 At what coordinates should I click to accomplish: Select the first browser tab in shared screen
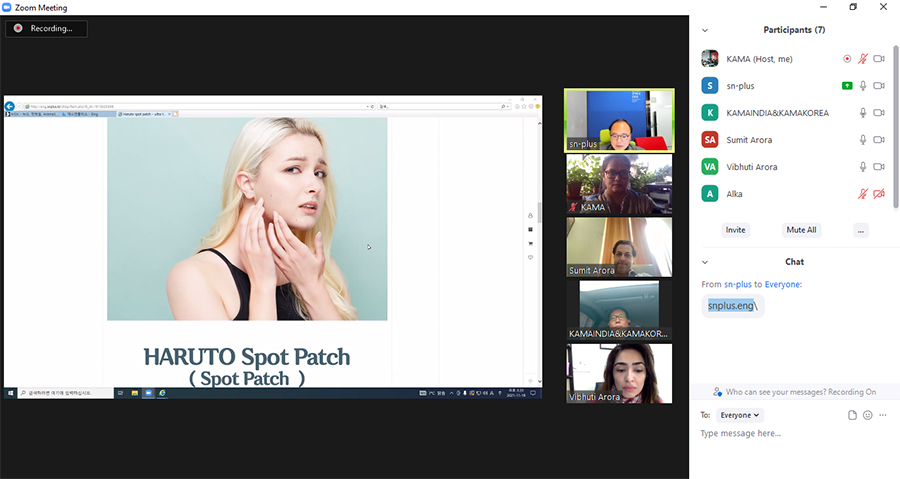(x=32, y=114)
